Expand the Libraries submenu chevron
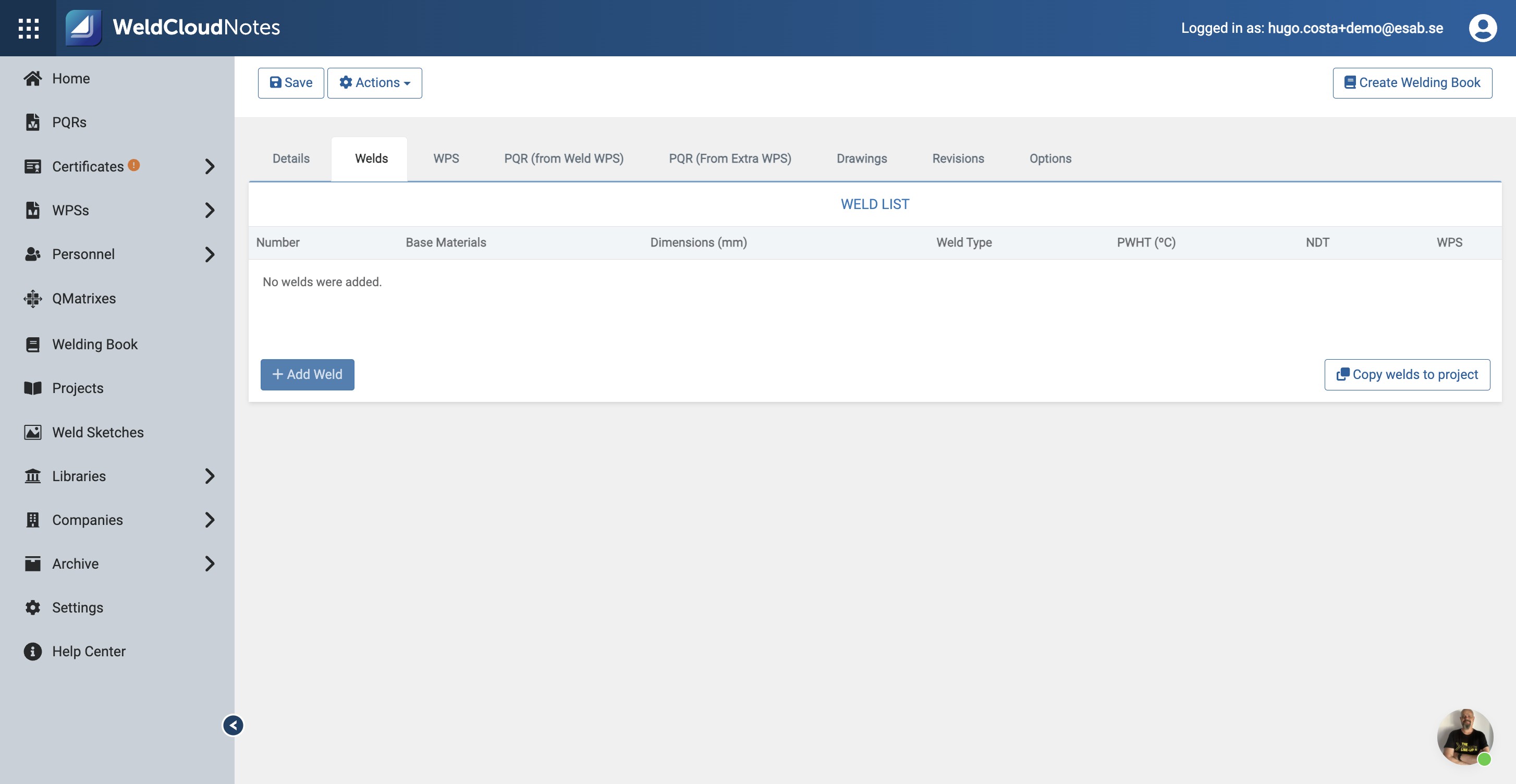 pyautogui.click(x=210, y=475)
